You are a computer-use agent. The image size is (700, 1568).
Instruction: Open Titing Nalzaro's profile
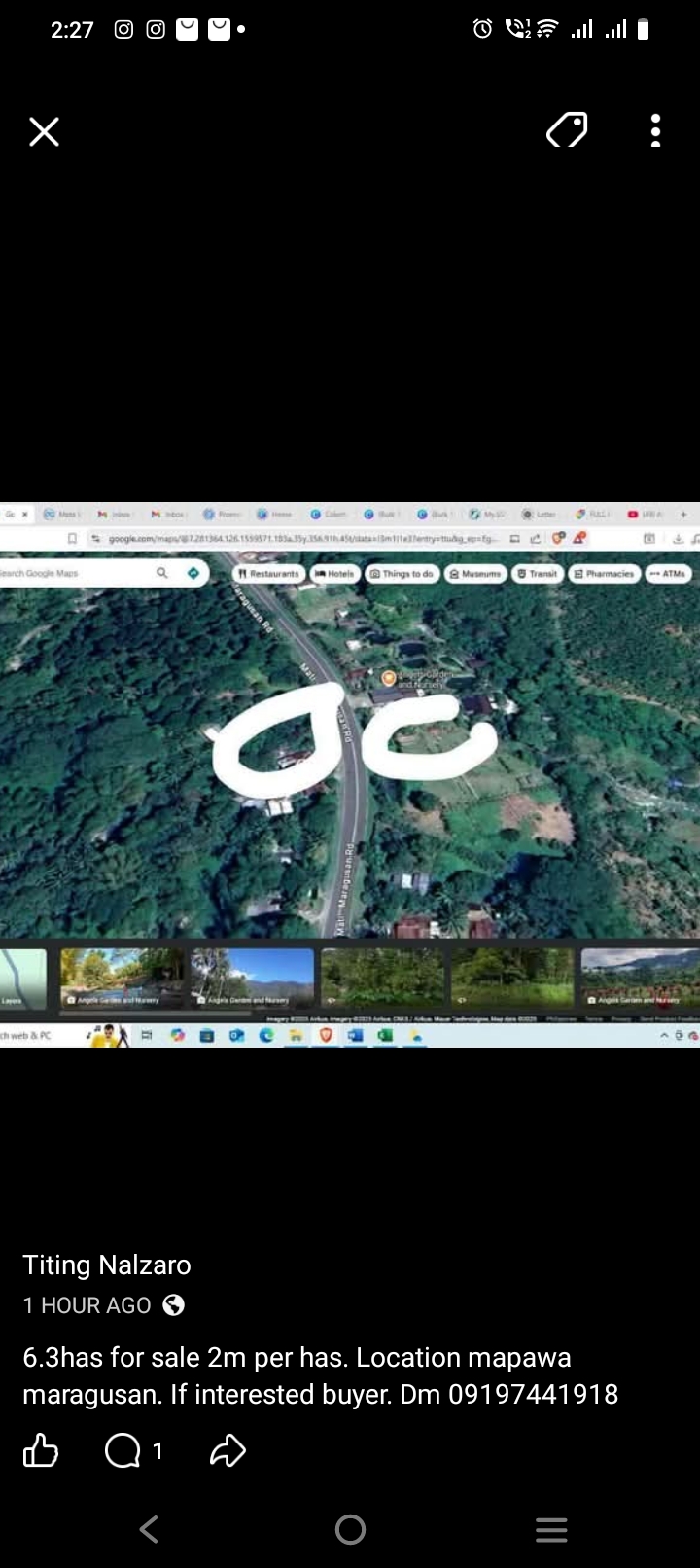[x=107, y=1265]
